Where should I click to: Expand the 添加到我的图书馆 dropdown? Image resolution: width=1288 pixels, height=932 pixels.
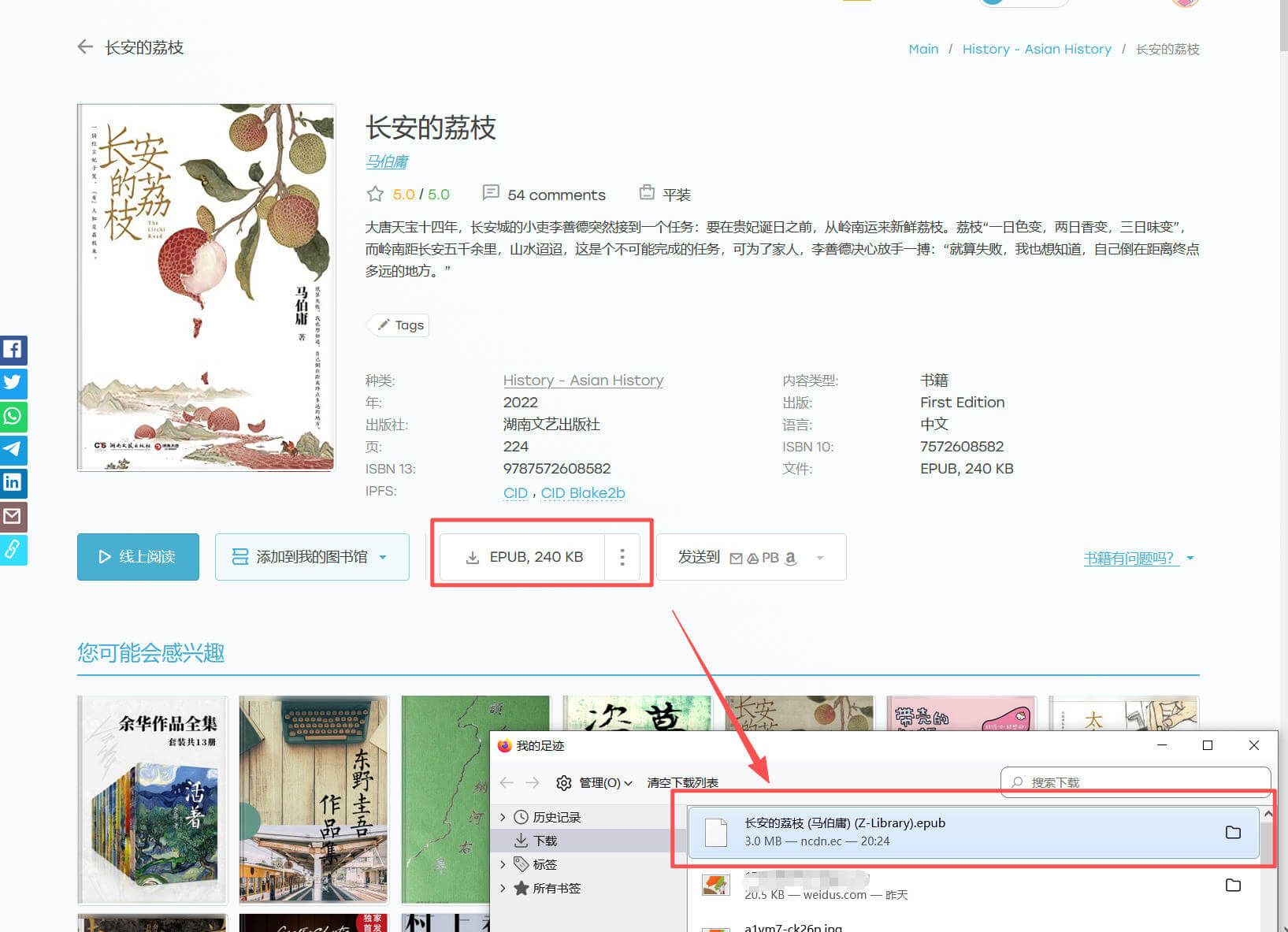384,557
